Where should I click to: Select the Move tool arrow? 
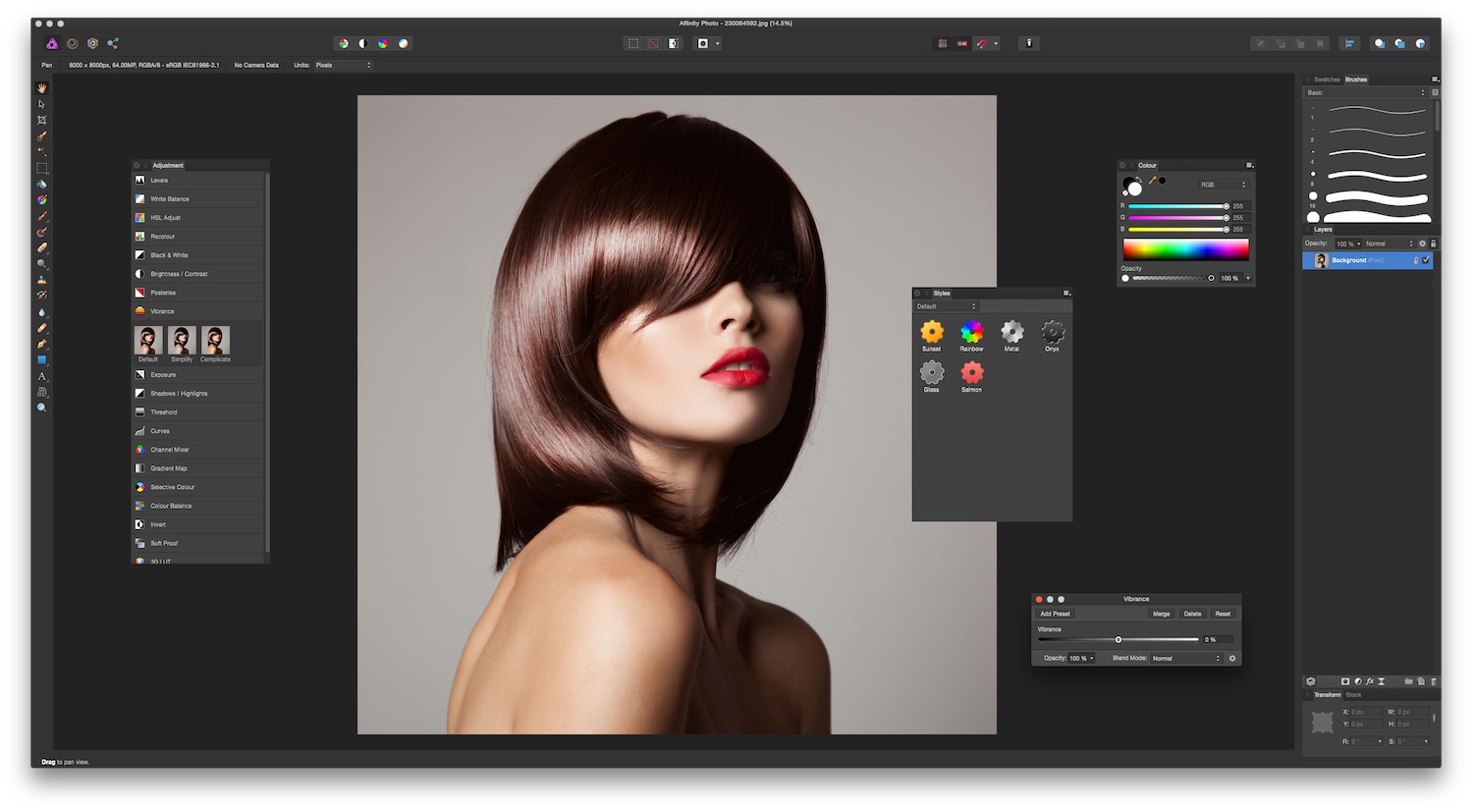(41, 104)
